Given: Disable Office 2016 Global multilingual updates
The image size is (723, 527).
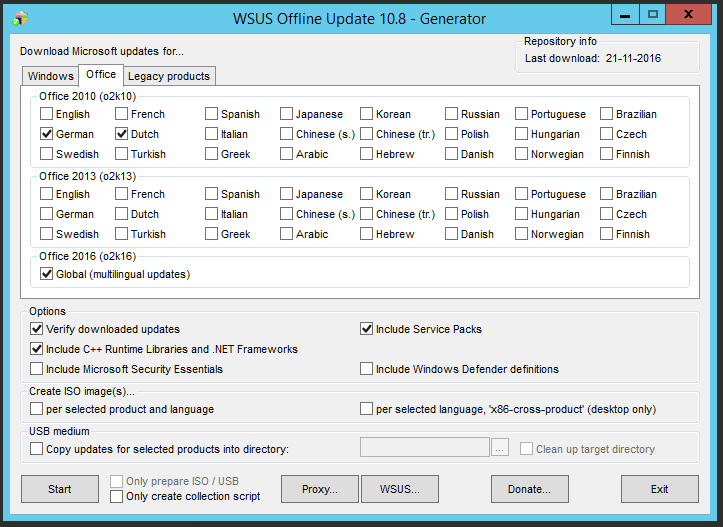Looking at the screenshot, I should click(47, 274).
